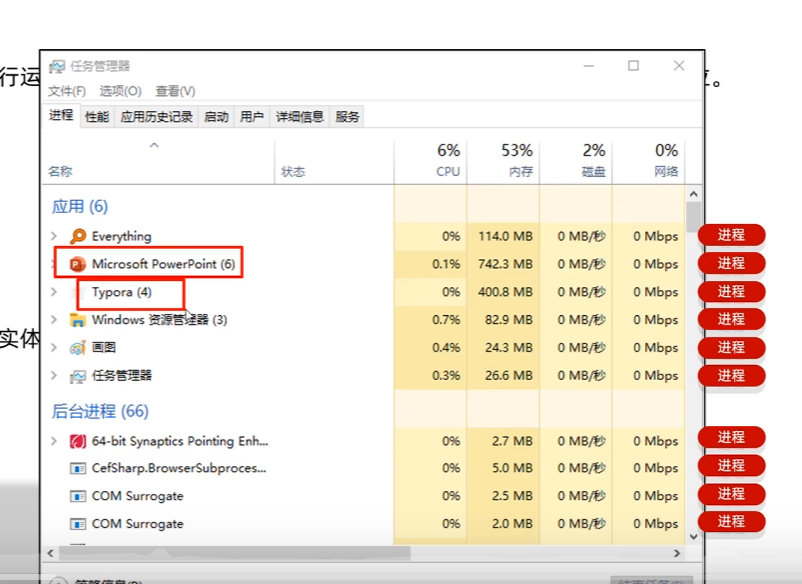Screen dimensions: 802x584
Task: Switch to the 用户 tab
Action: coord(252,117)
